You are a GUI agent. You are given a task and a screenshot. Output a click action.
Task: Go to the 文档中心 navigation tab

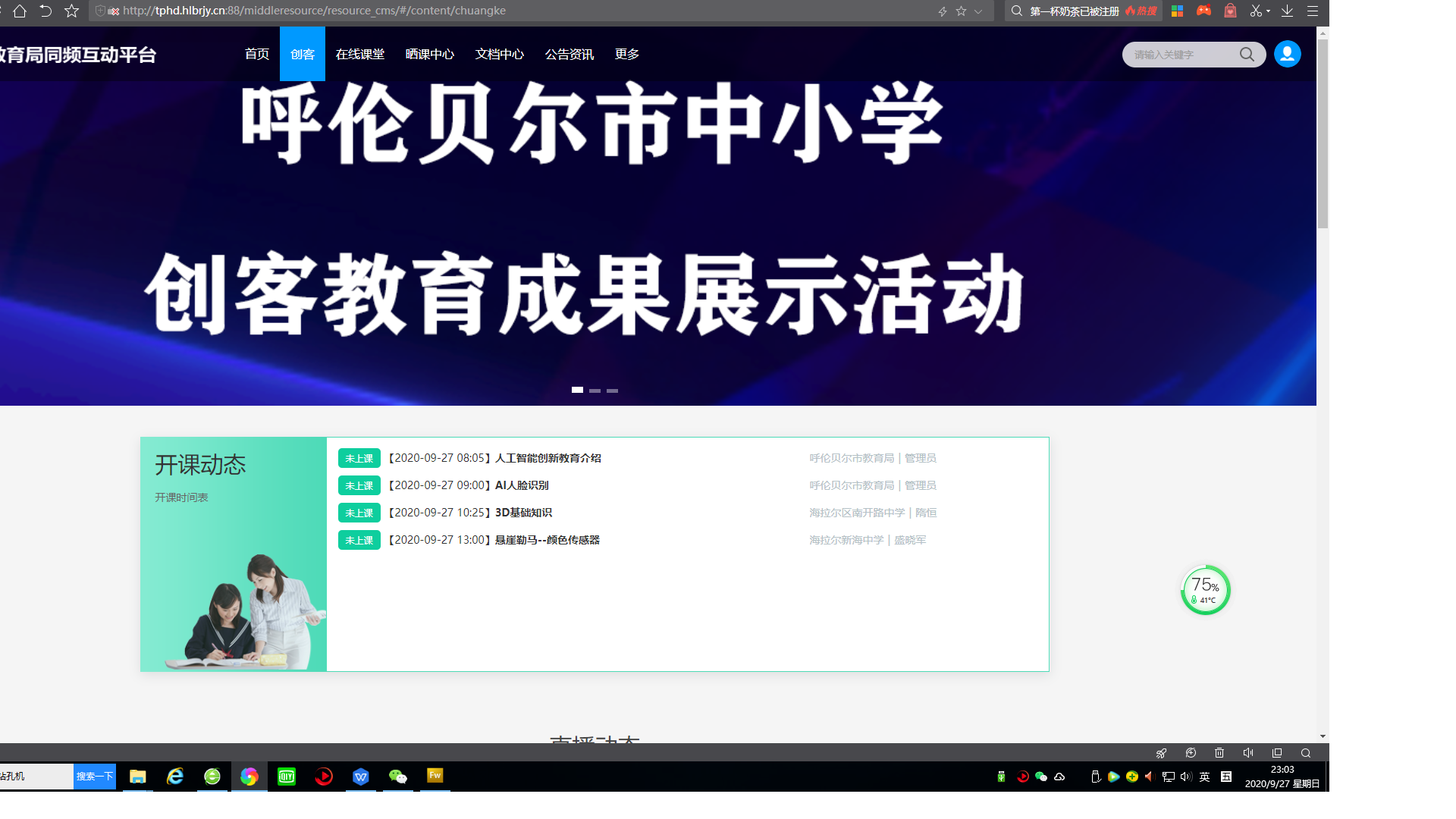pos(499,54)
